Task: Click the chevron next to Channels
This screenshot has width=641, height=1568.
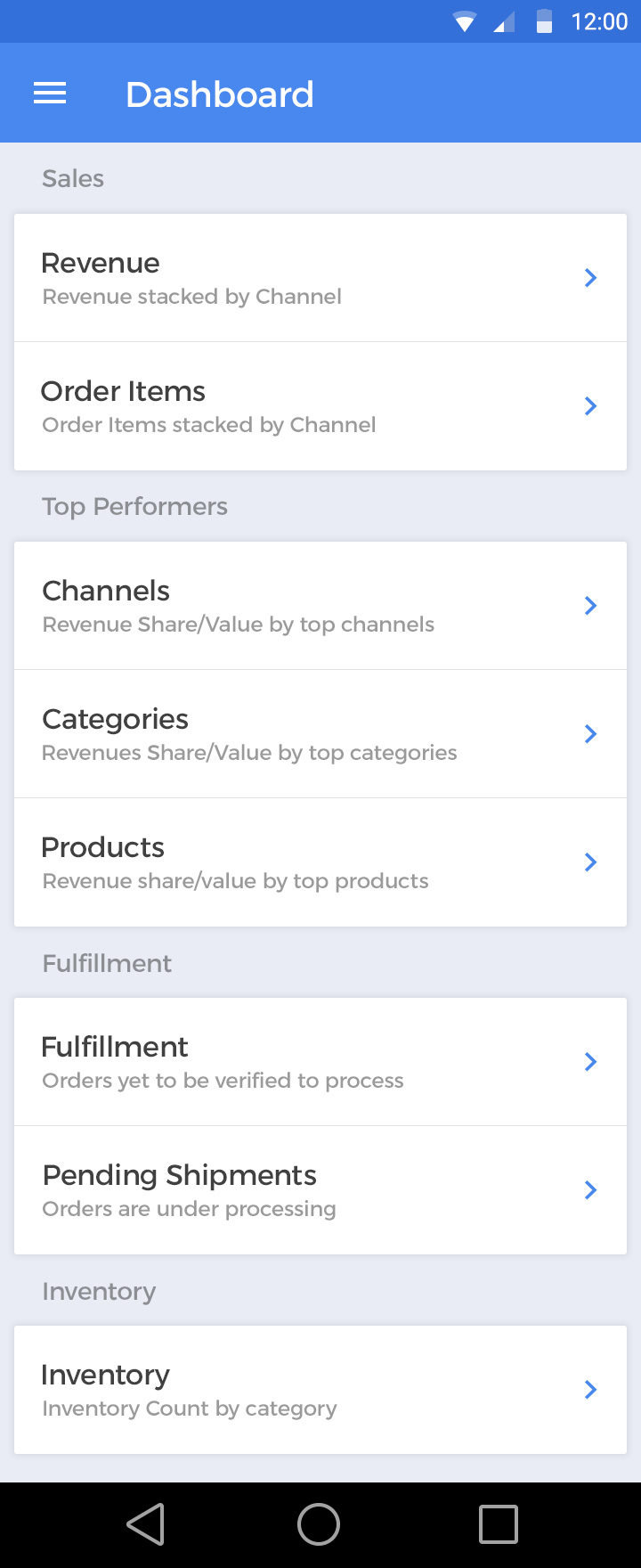Action: [x=590, y=606]
